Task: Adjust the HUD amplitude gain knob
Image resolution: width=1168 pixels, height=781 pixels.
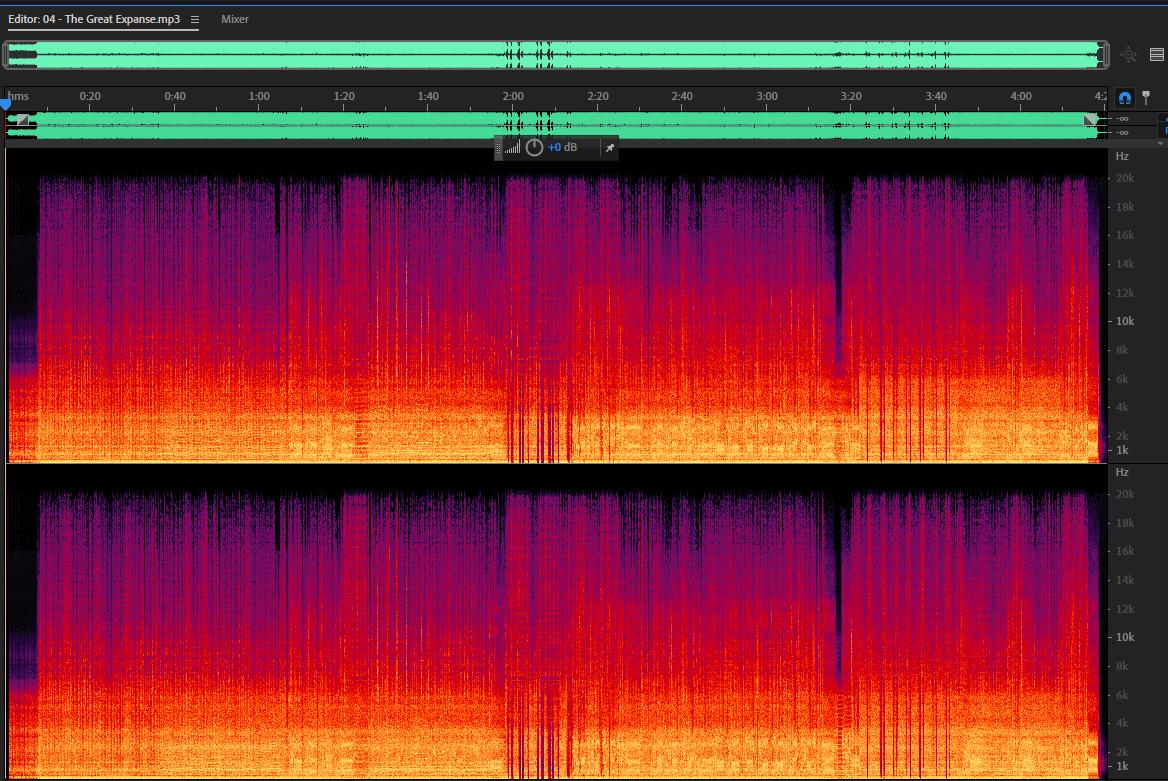Action: point(534,148)
